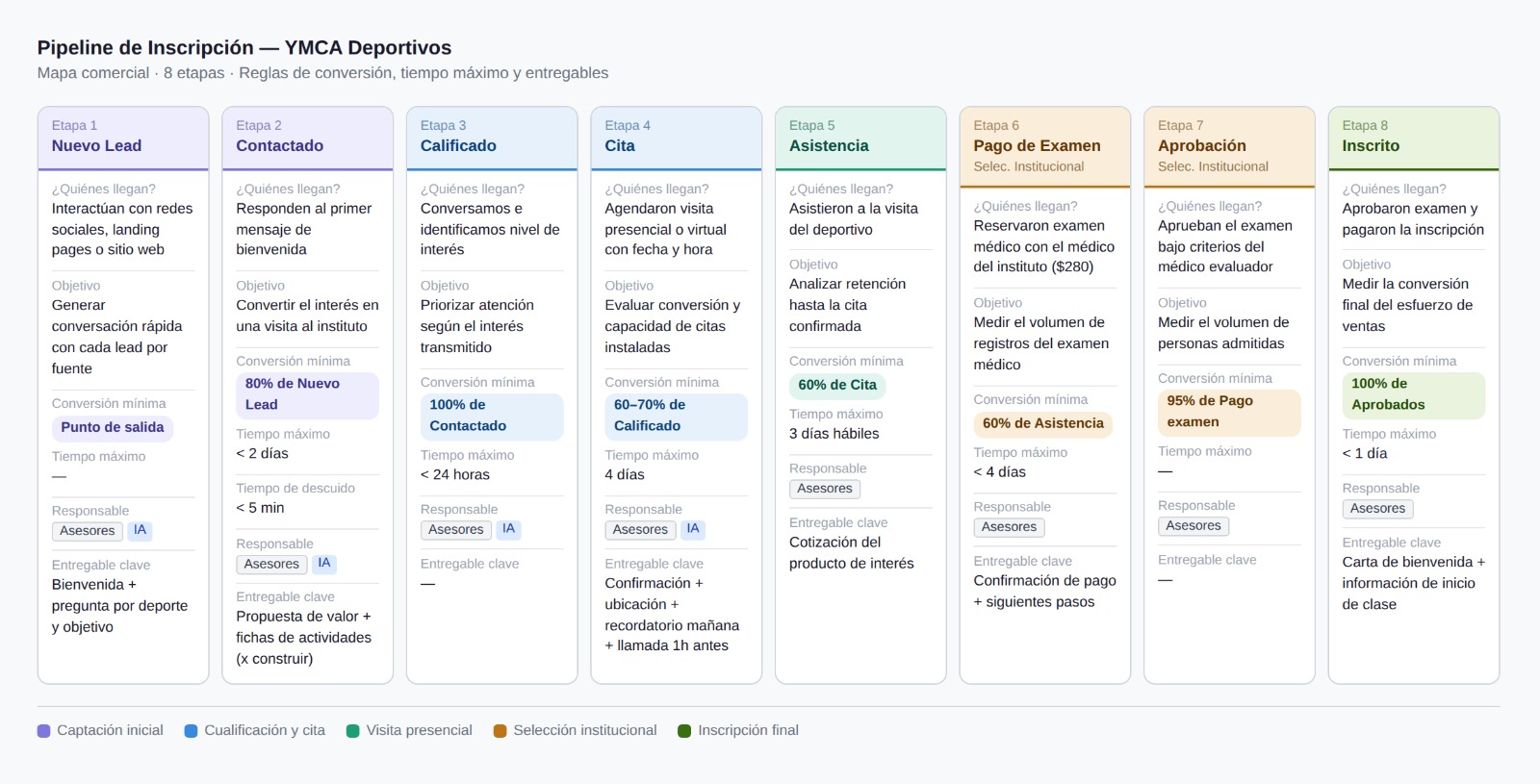Click "Confirmación de pago + siguientes pasos" text

pos(1044,592)
